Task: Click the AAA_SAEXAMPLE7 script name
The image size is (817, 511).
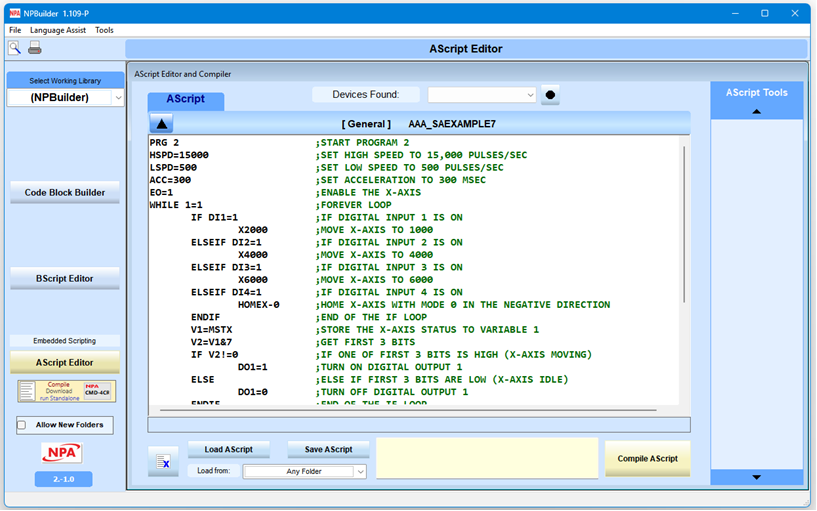Action: (452, 124)
